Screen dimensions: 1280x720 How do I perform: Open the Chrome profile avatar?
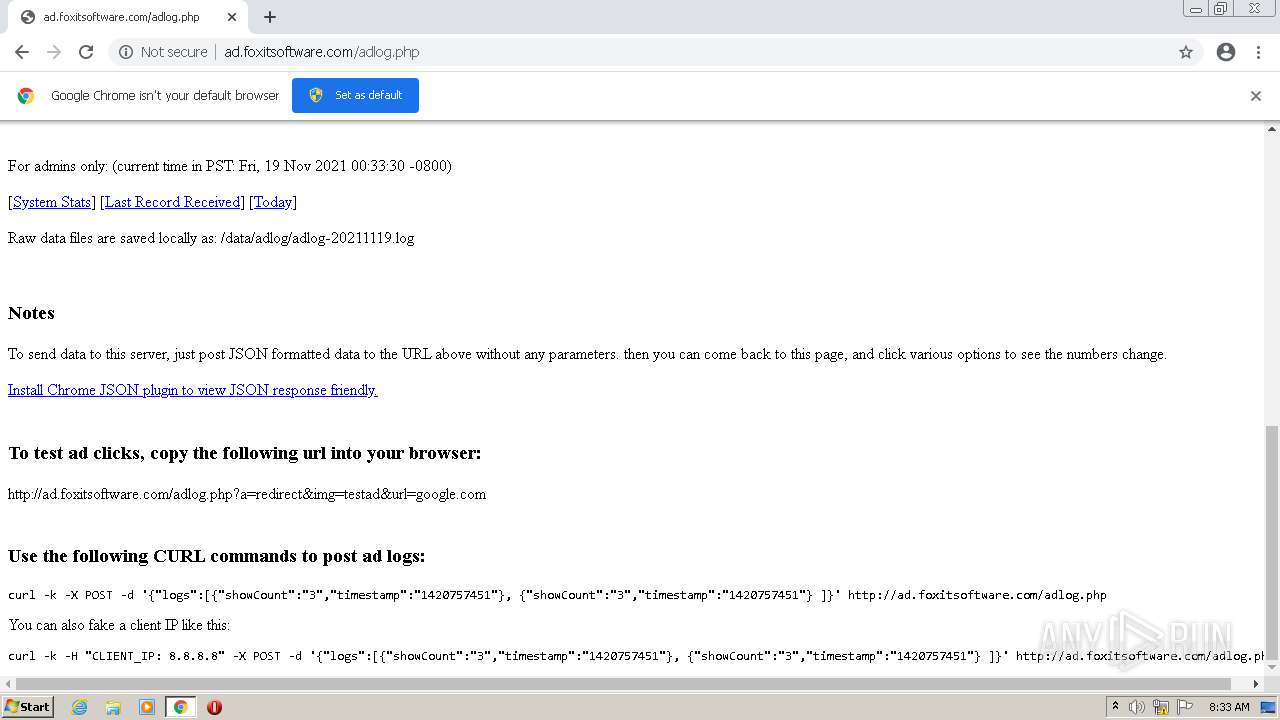(x=1226, y=52)
